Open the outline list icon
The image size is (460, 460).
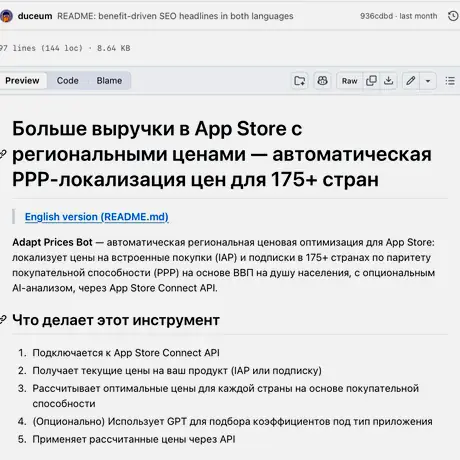click(x=450, y=81)
